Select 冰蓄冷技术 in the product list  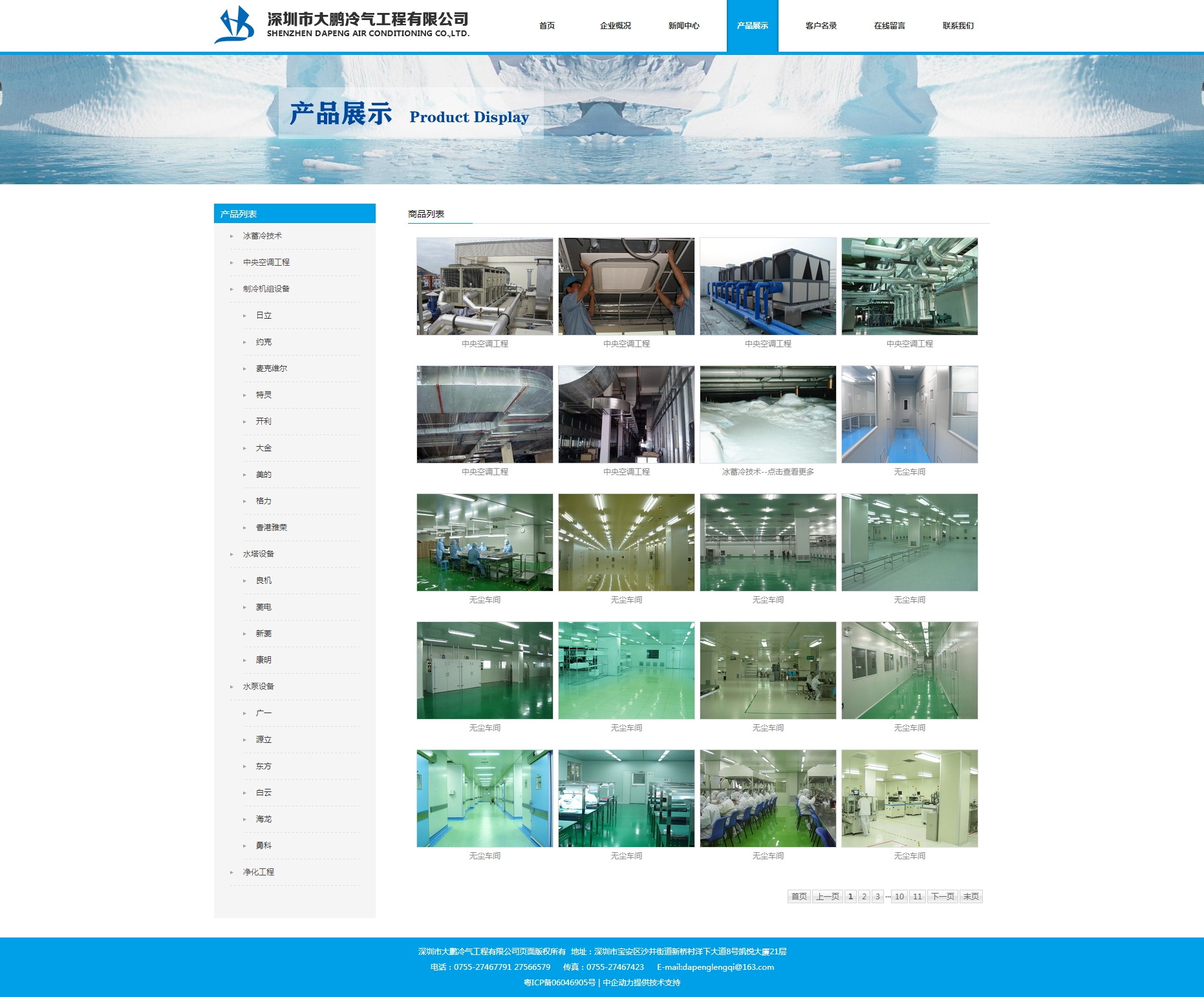(263, 236)
